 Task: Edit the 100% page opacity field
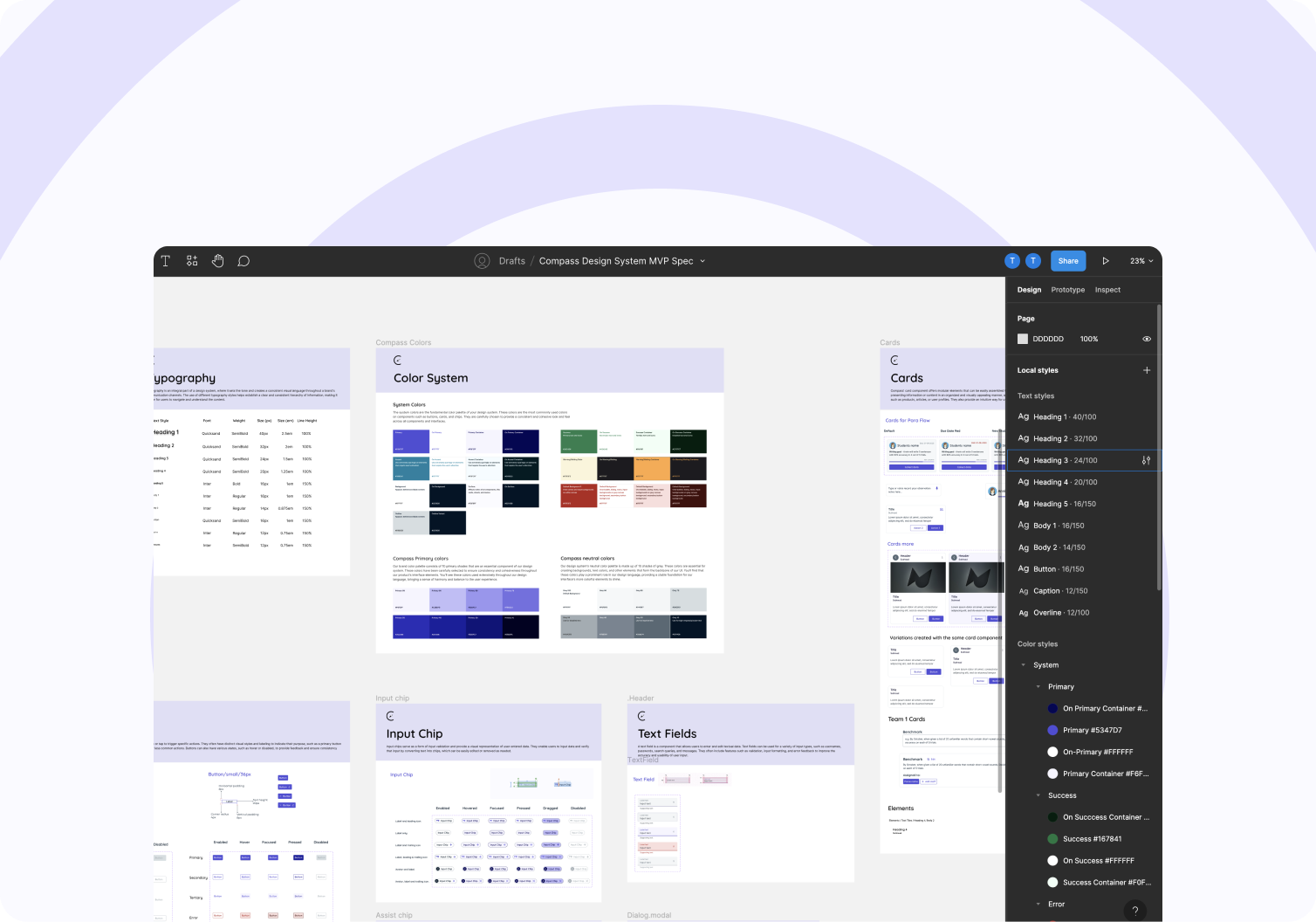click(1089, 339)
